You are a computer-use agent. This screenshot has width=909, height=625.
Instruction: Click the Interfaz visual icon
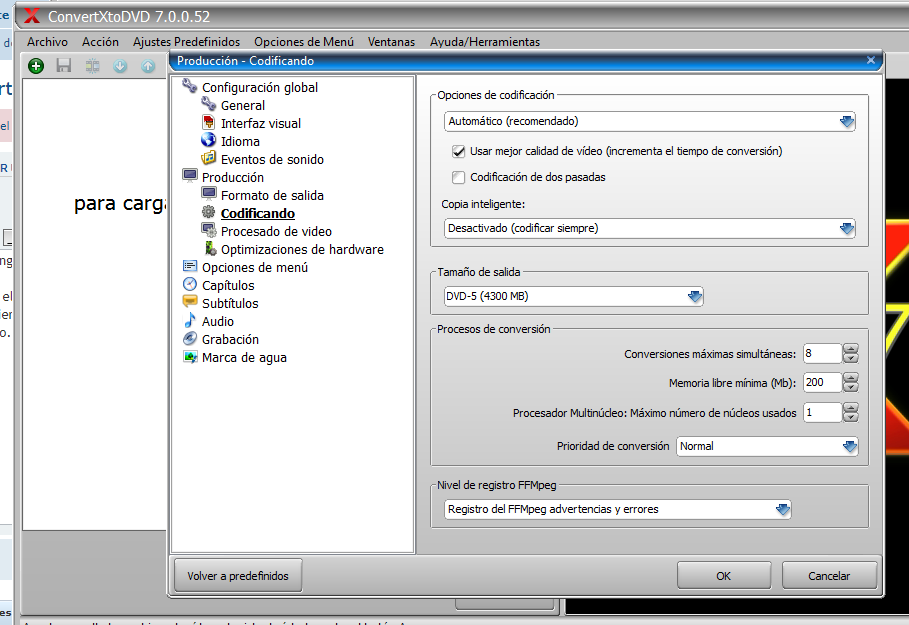[x=209, y=122]
